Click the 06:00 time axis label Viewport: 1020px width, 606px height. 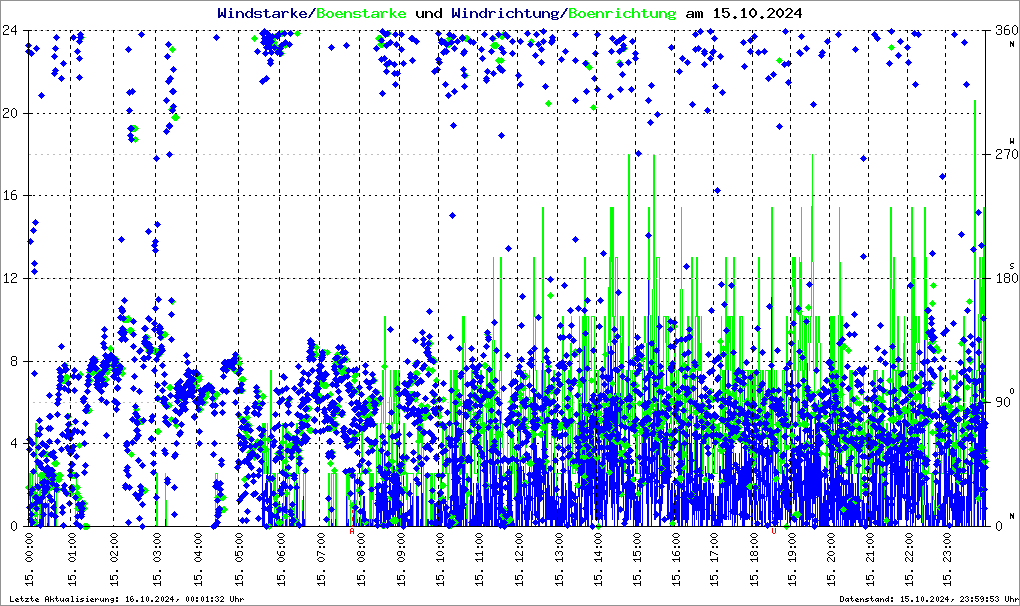pyautogui.click(x=281, y=558)
